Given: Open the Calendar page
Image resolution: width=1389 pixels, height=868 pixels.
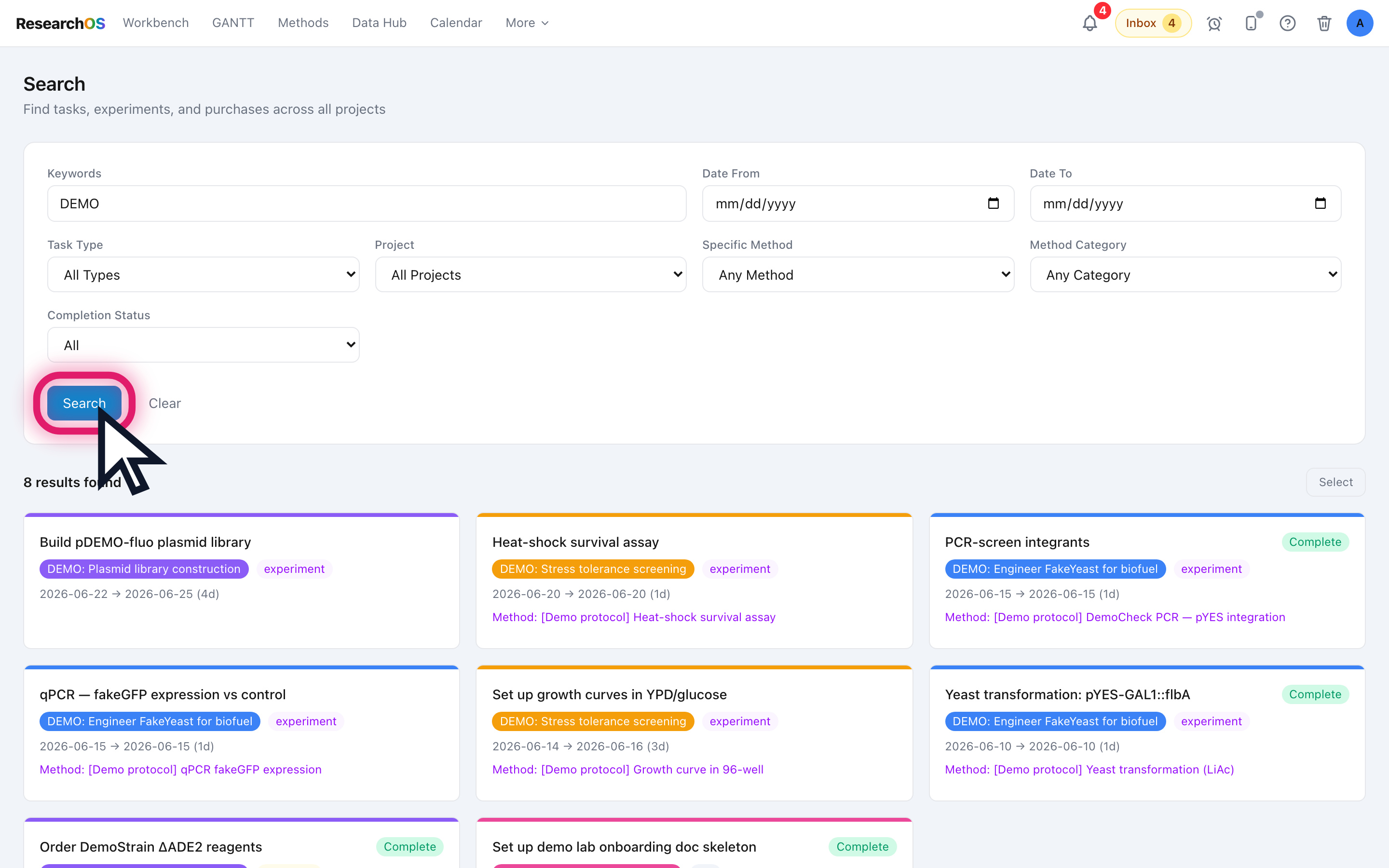Looking at the screenshot, I should pos(456,23).
